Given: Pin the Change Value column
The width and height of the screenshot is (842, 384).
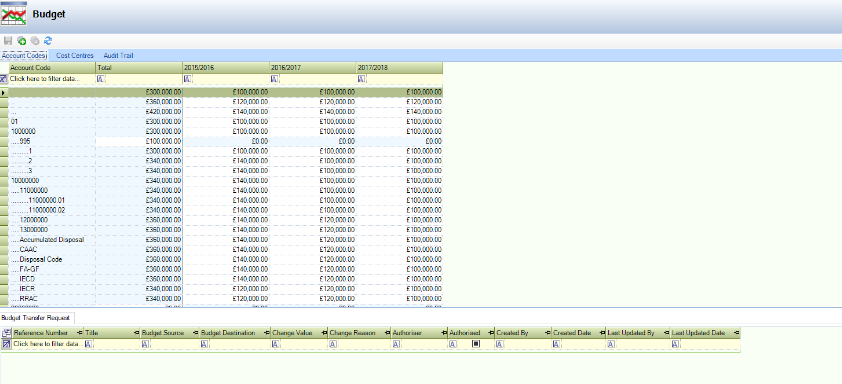Looking at the screenshot, I should [x=325, y=333].
